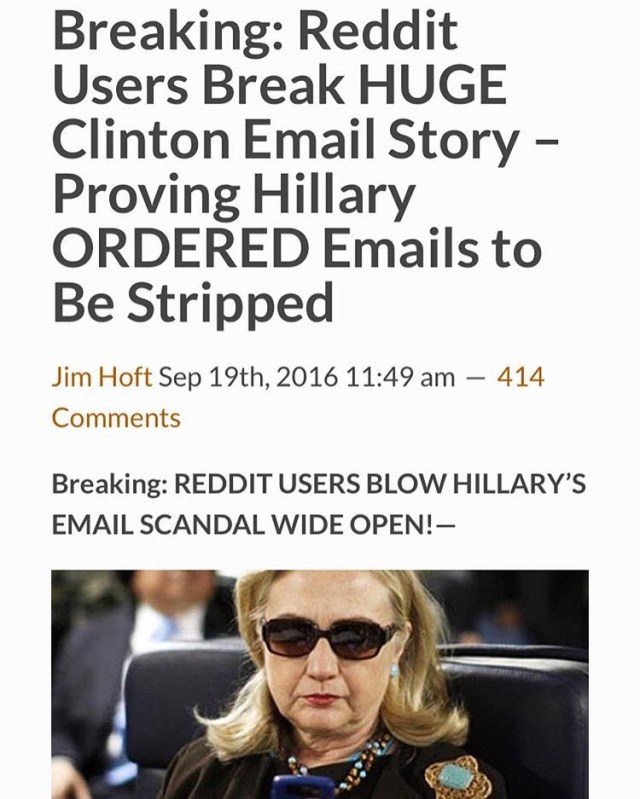Open the Jim Hoft author link

[102, 378]
